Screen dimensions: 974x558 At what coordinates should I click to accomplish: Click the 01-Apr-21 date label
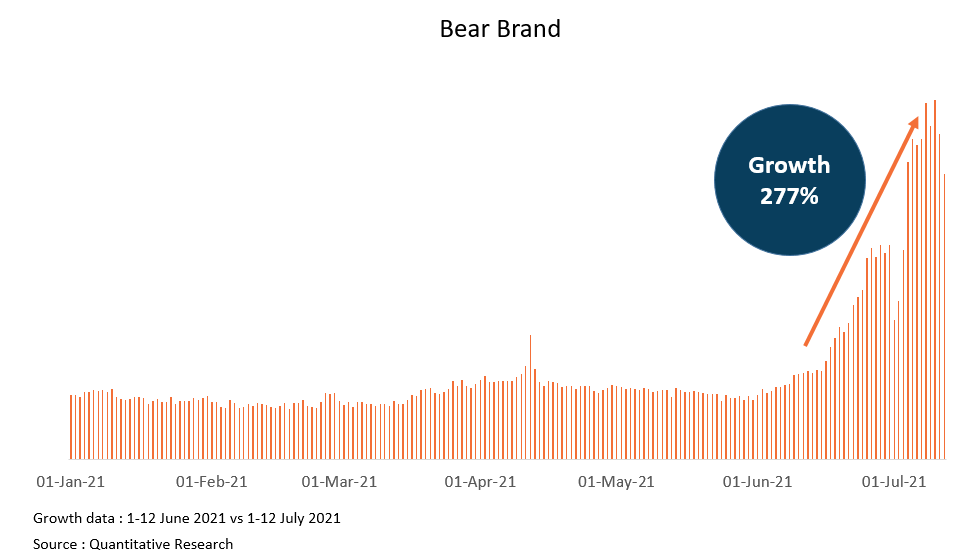pyautogui.click(x=480, y=482)
